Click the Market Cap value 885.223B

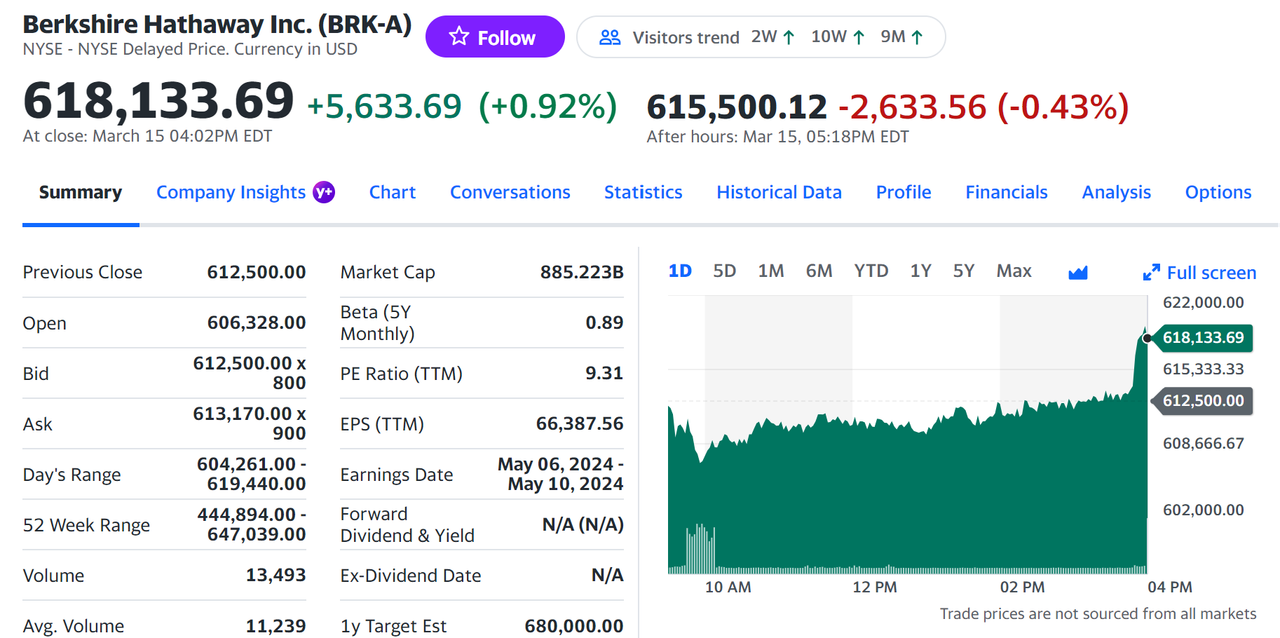[x=581, y=272]
